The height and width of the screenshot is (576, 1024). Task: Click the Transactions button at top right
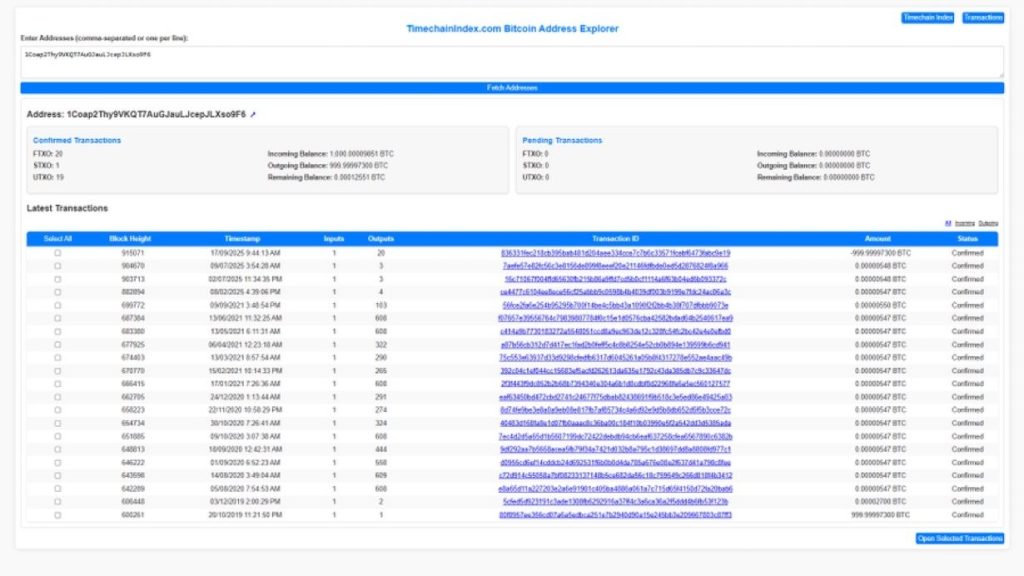983,18
